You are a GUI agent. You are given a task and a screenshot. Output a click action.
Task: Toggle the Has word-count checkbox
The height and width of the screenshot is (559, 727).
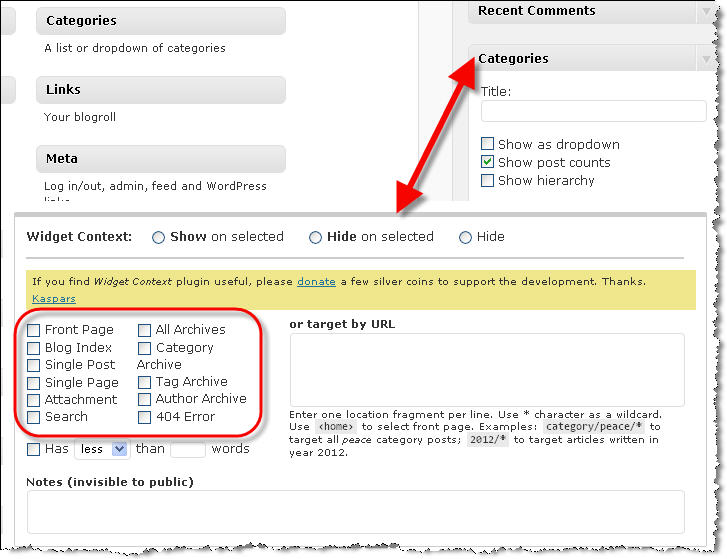tap(33, 449)
